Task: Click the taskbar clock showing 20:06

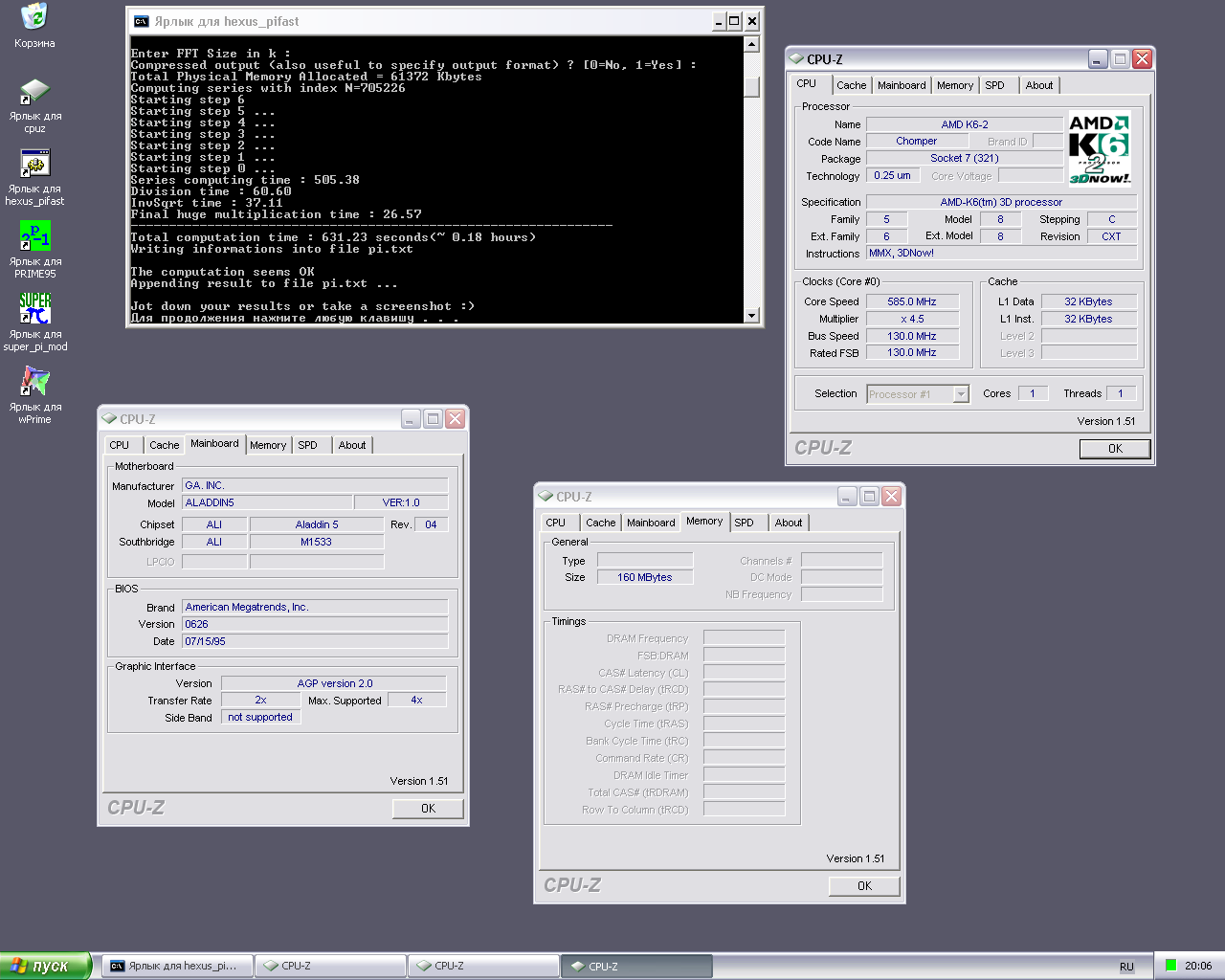Action: [x=1198, y=966]
